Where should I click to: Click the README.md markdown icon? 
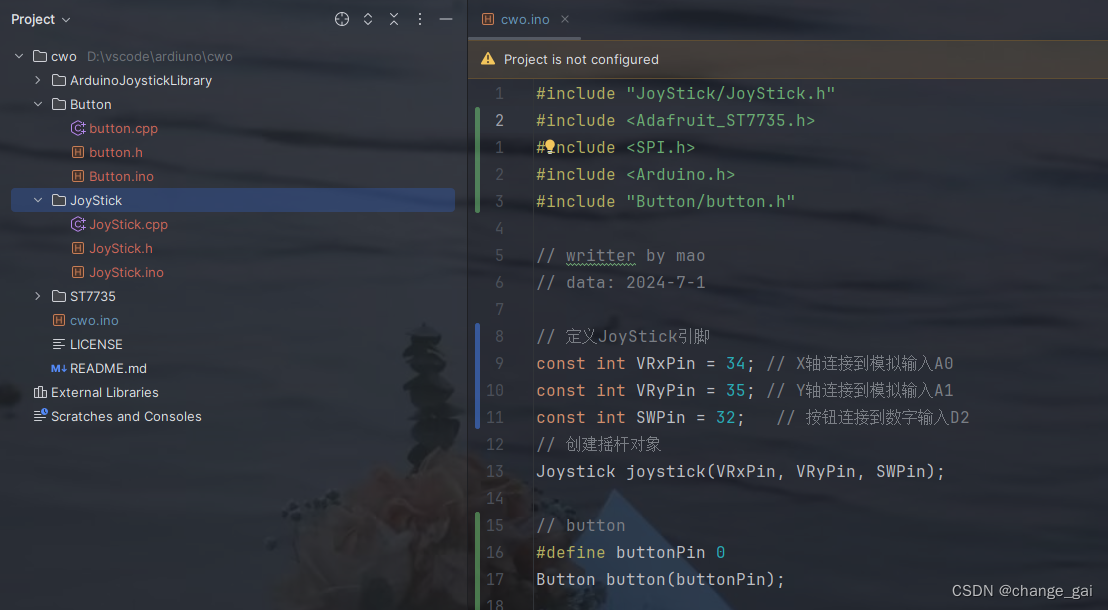(x=59, y=368)
